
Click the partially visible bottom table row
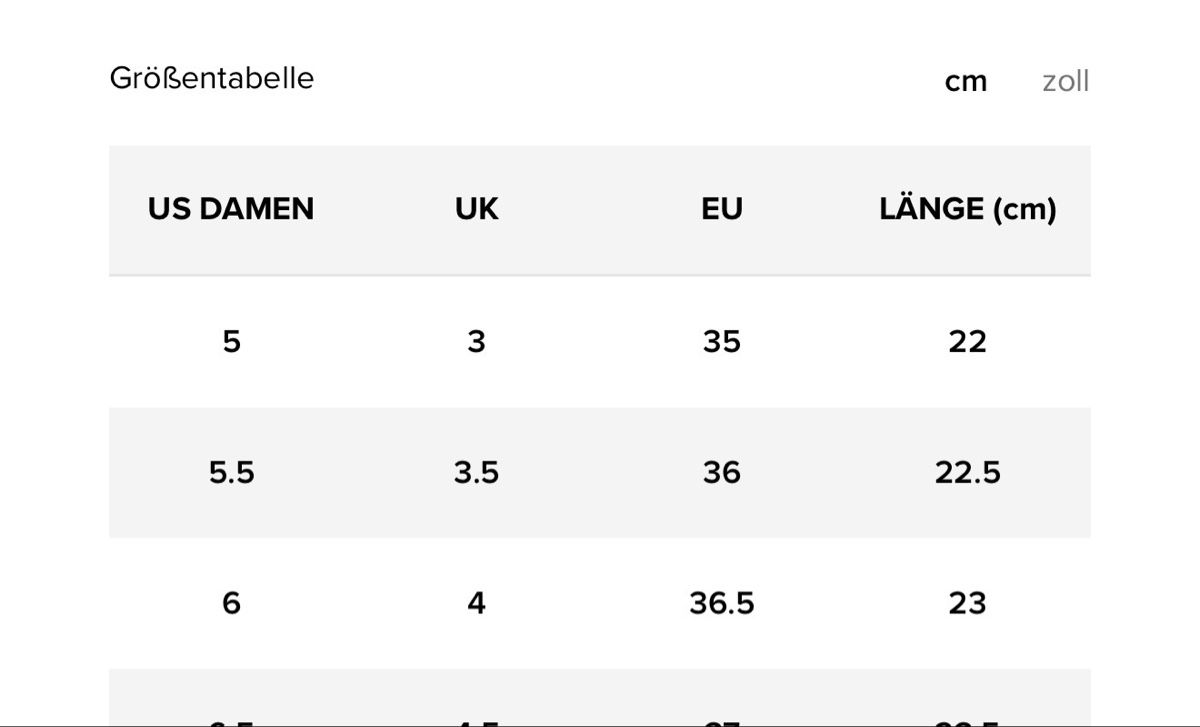click(x=600, y=697)
